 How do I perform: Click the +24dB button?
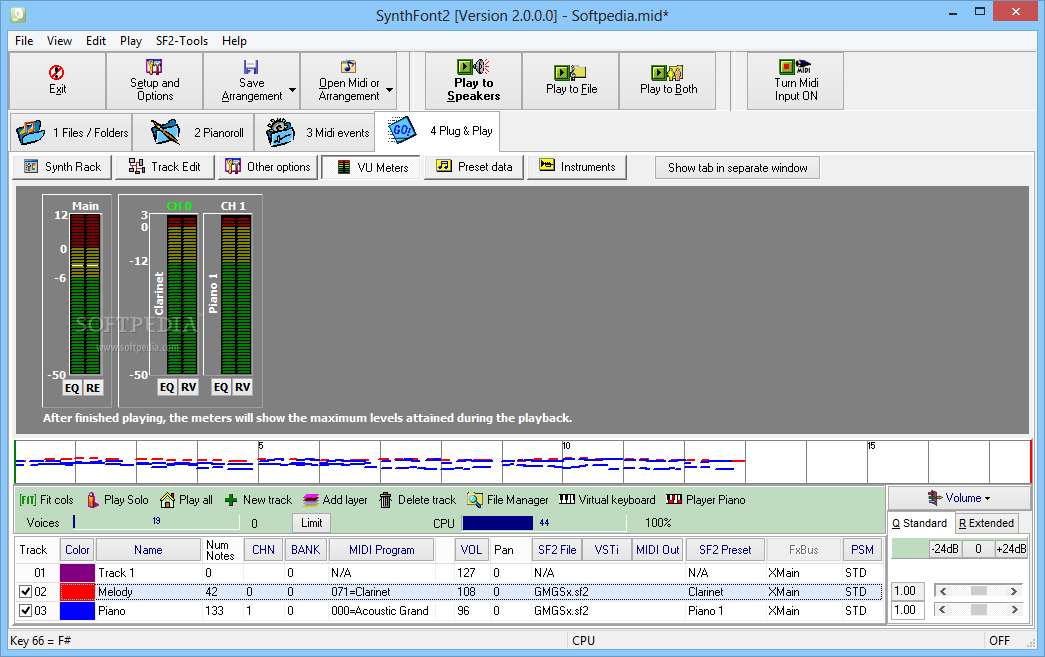pyautogui.click(x=1011, y=549)
